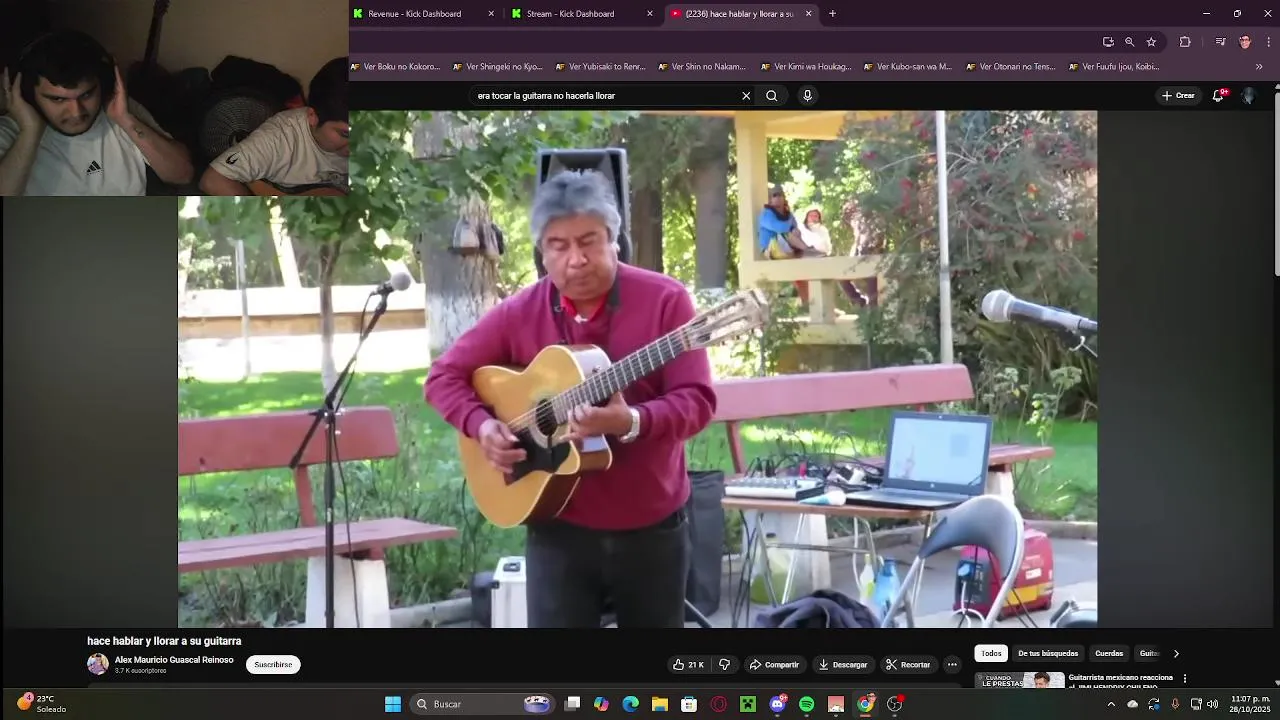This screenshot has width=1280, height=720.
Task: Open the Ver Otonari no Tens bookmark
Action: tap(1010, 67)
